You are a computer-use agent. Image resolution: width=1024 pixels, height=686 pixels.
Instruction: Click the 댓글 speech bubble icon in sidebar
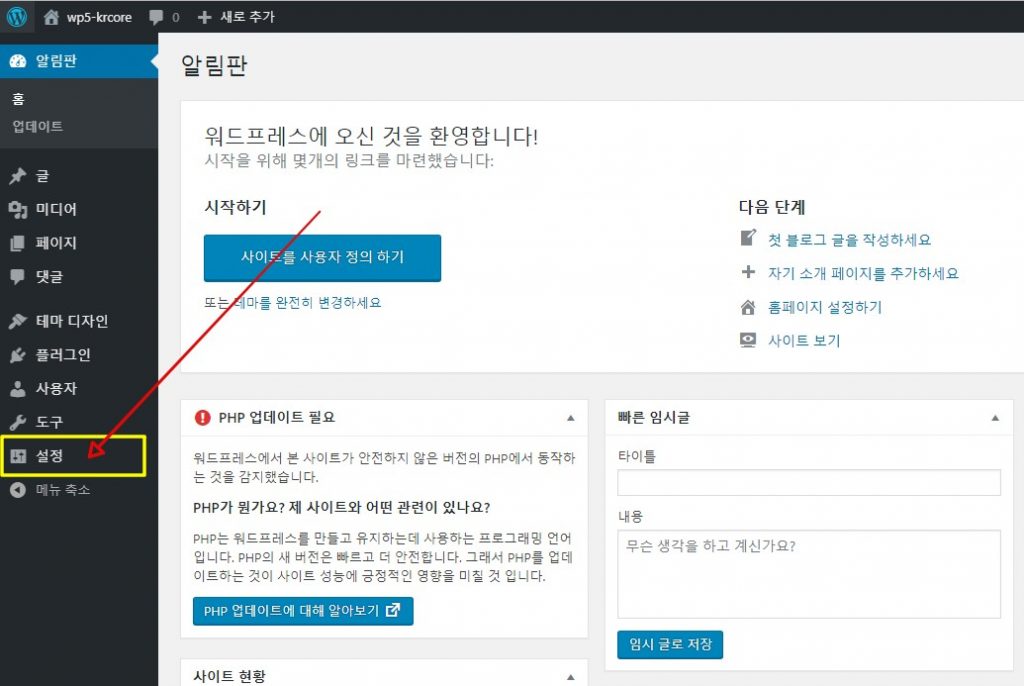pos(18,276)
